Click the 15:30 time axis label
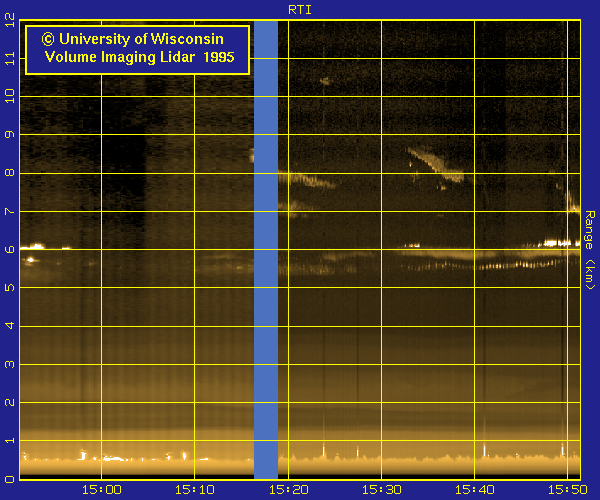Viewport: 600px width, 500px height. coord(382,490)
